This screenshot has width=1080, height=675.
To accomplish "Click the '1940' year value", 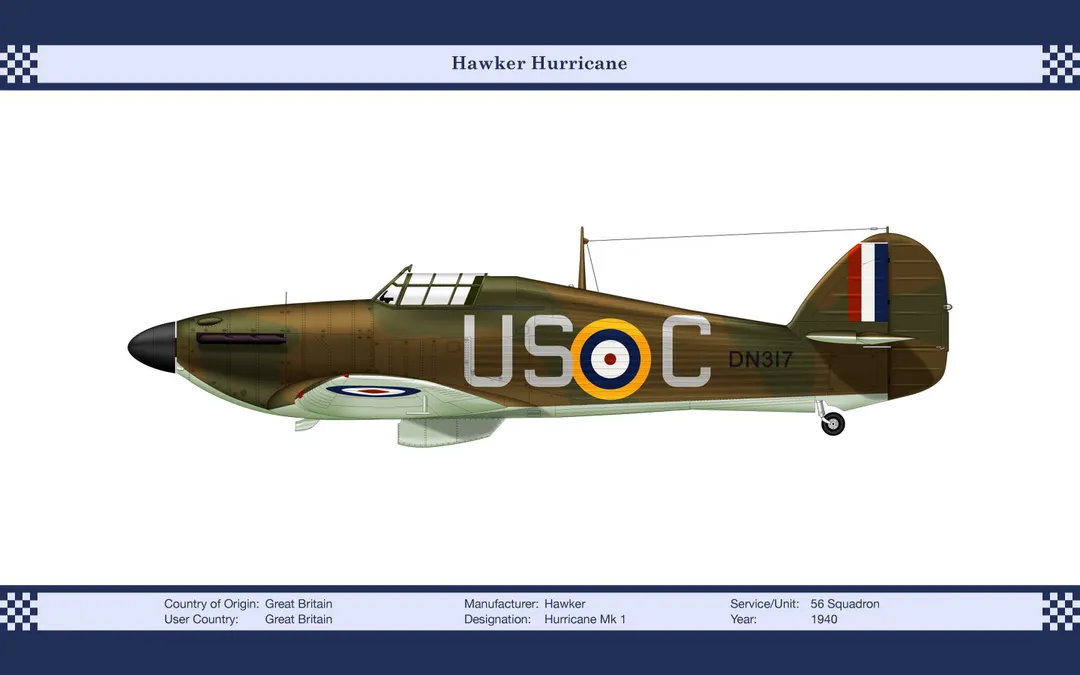I will [x=824, y=619].
